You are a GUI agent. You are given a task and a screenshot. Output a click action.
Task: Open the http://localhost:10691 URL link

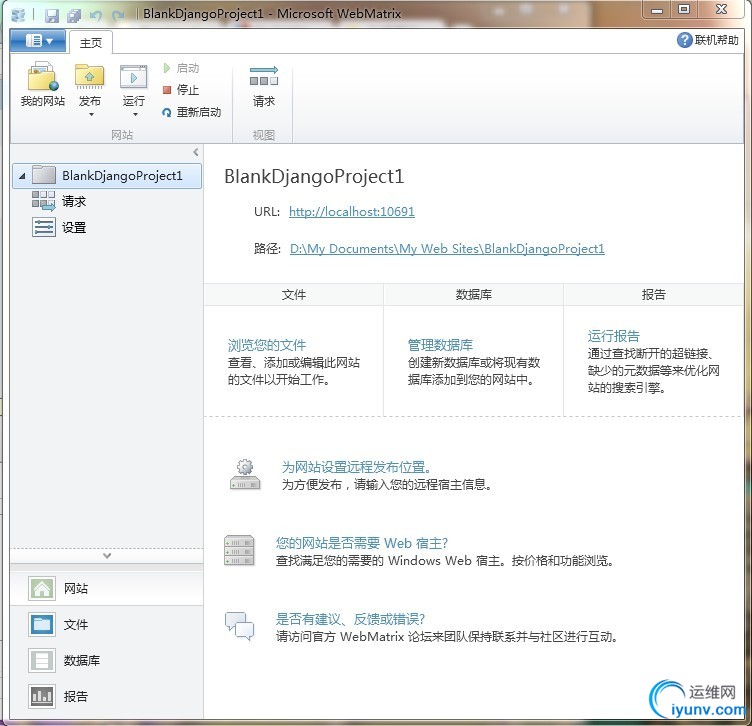point(352,211)
